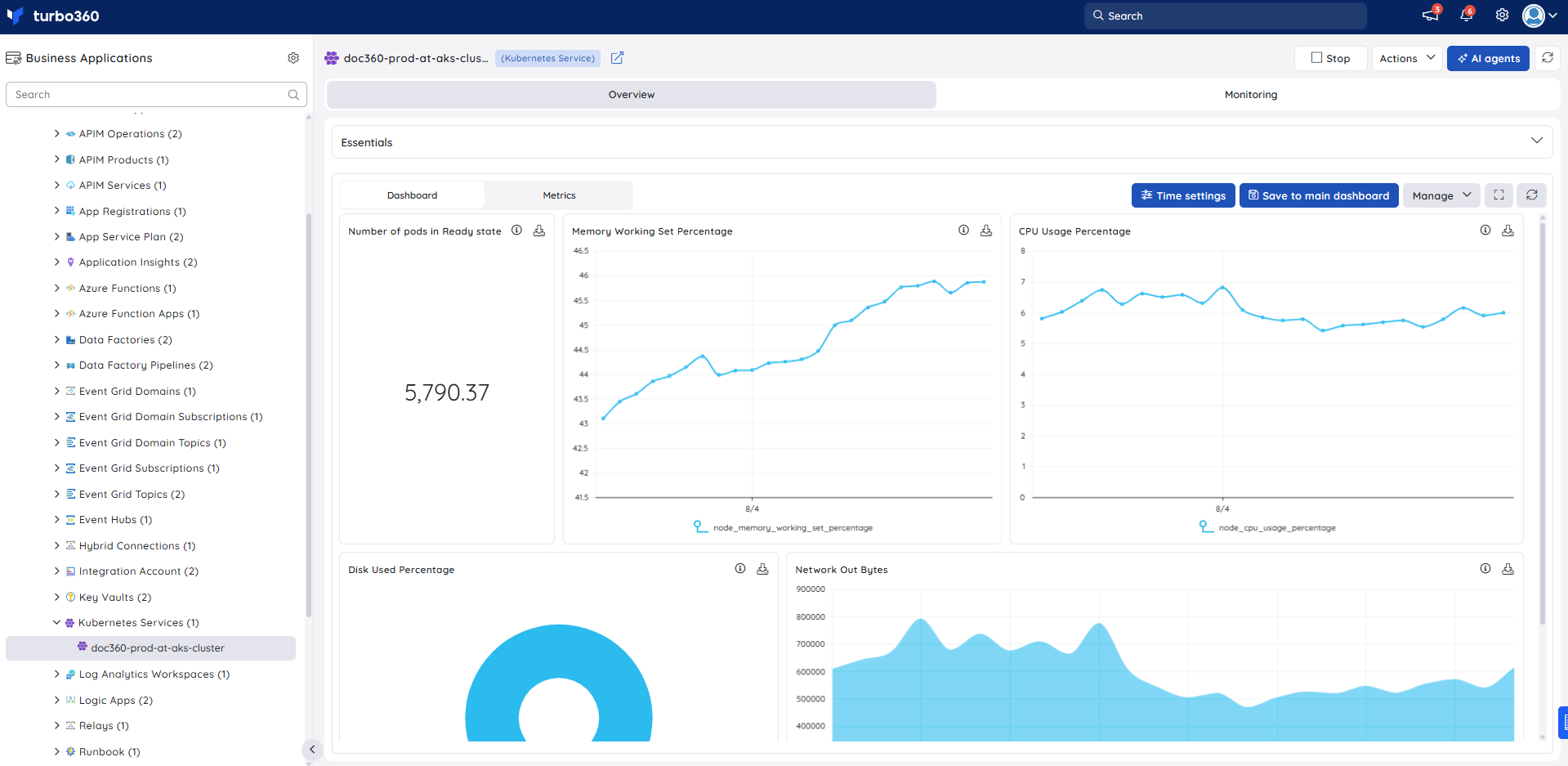1568x766 pixels.
Task: Expand App Service Plan (2) node
Action: tap(57, 236)
